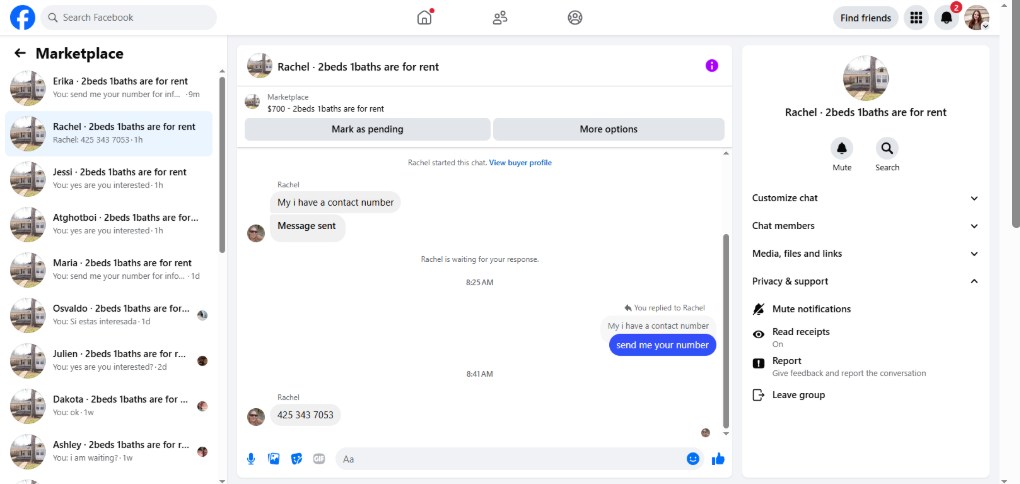Click the 'send me your number' bubble
The image size is (1020, 484).
pos(662,345)
